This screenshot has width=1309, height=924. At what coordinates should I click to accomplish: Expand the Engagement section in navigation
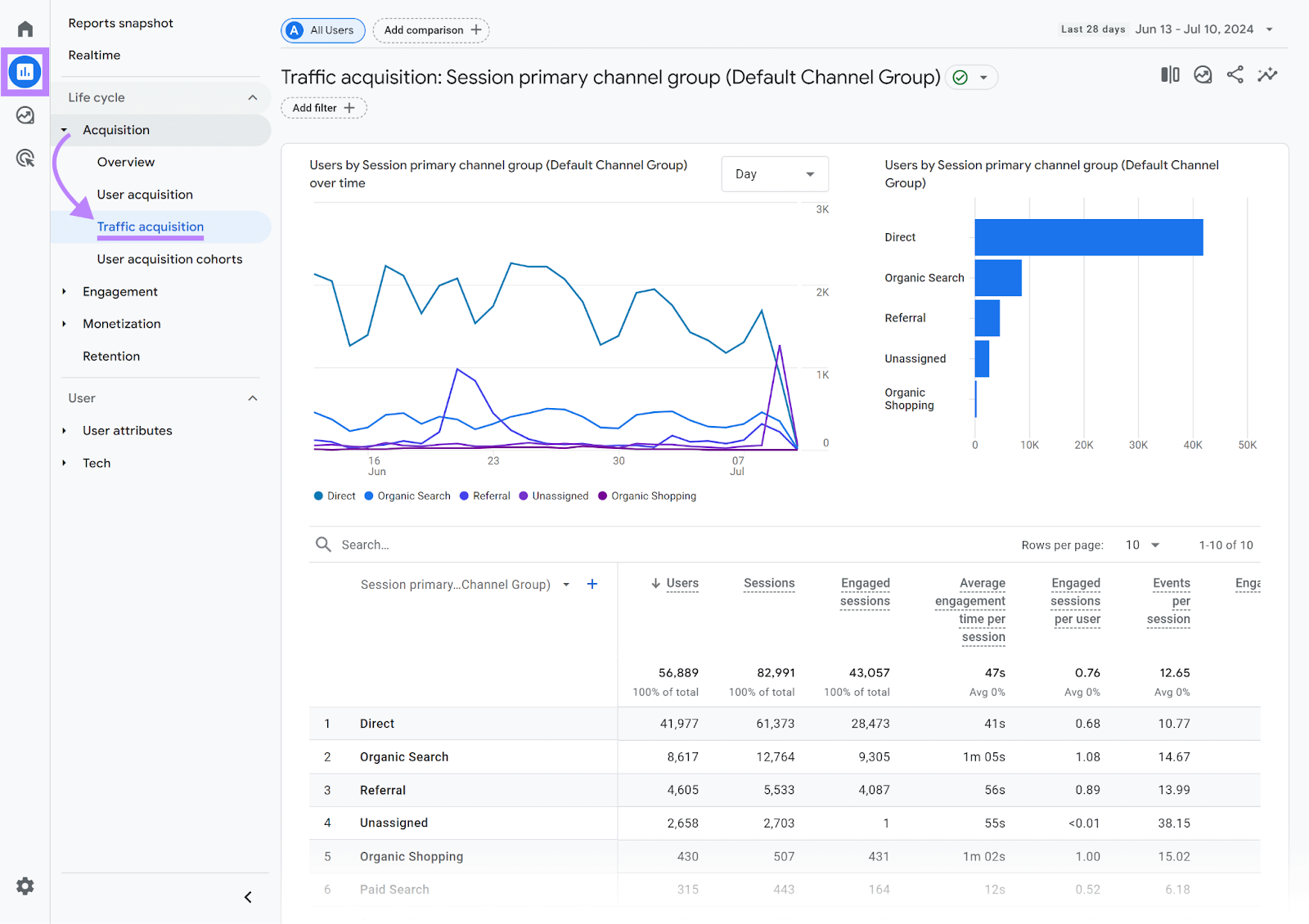120,291
